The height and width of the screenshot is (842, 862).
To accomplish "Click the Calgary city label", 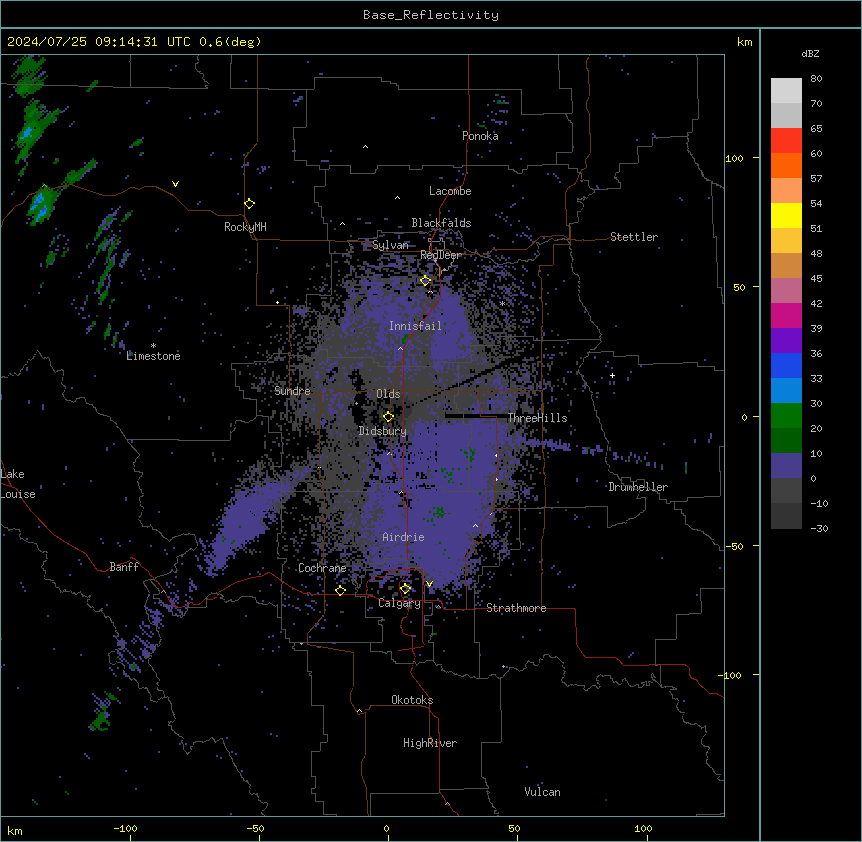I will (399, 603).
